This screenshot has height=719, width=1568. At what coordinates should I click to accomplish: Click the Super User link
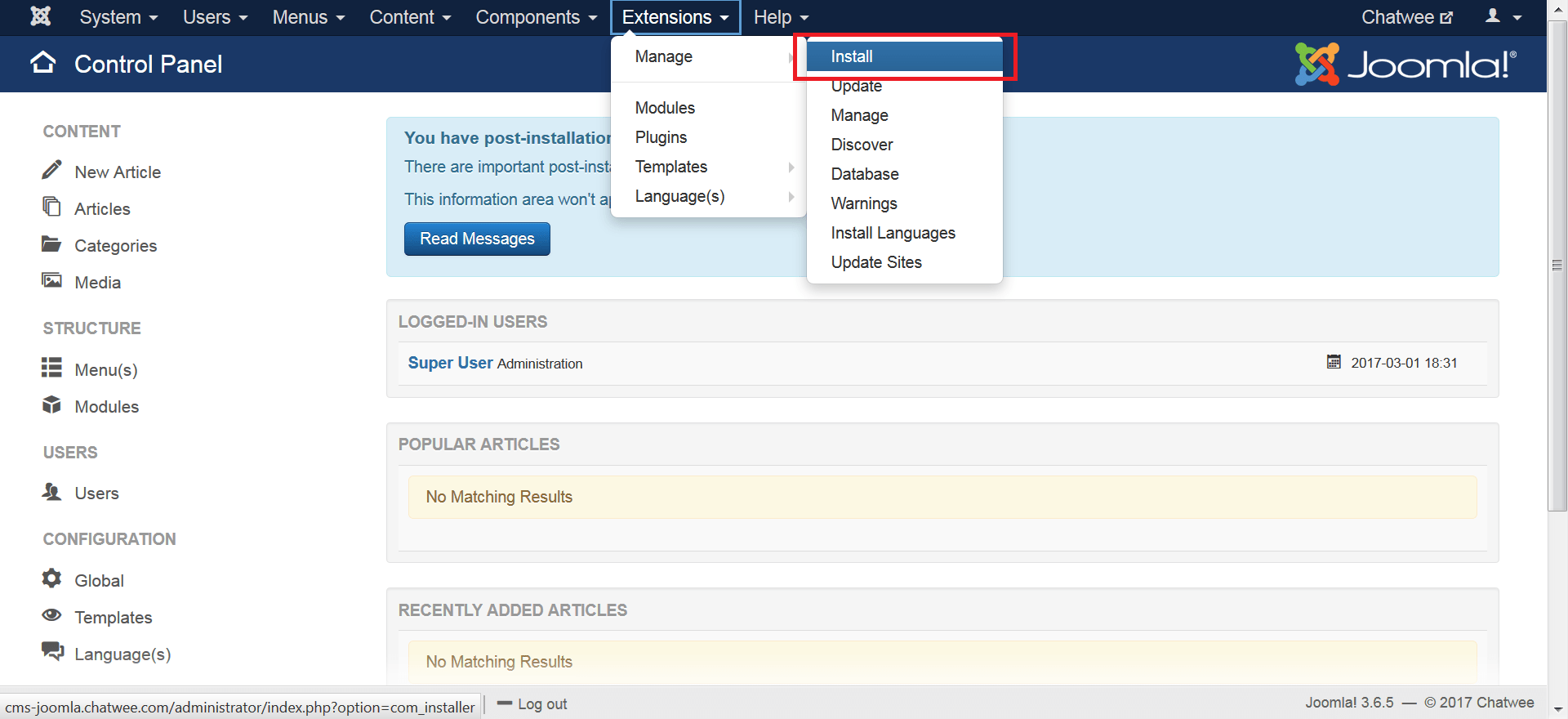coord(450,363)
